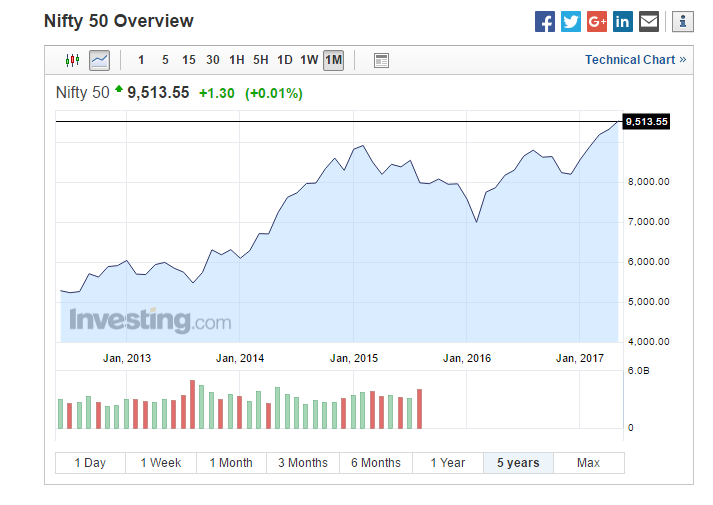Open the news list icon

pyautogui.click(x=381, y=60)
